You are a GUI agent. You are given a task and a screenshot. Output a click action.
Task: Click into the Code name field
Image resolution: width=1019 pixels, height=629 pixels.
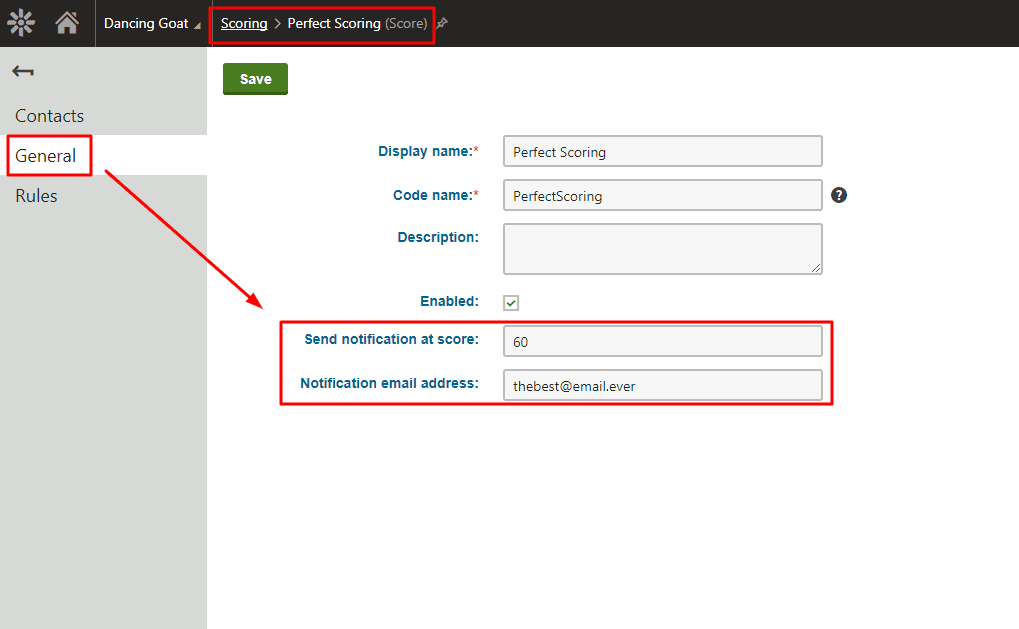click(x=663, y=196)
